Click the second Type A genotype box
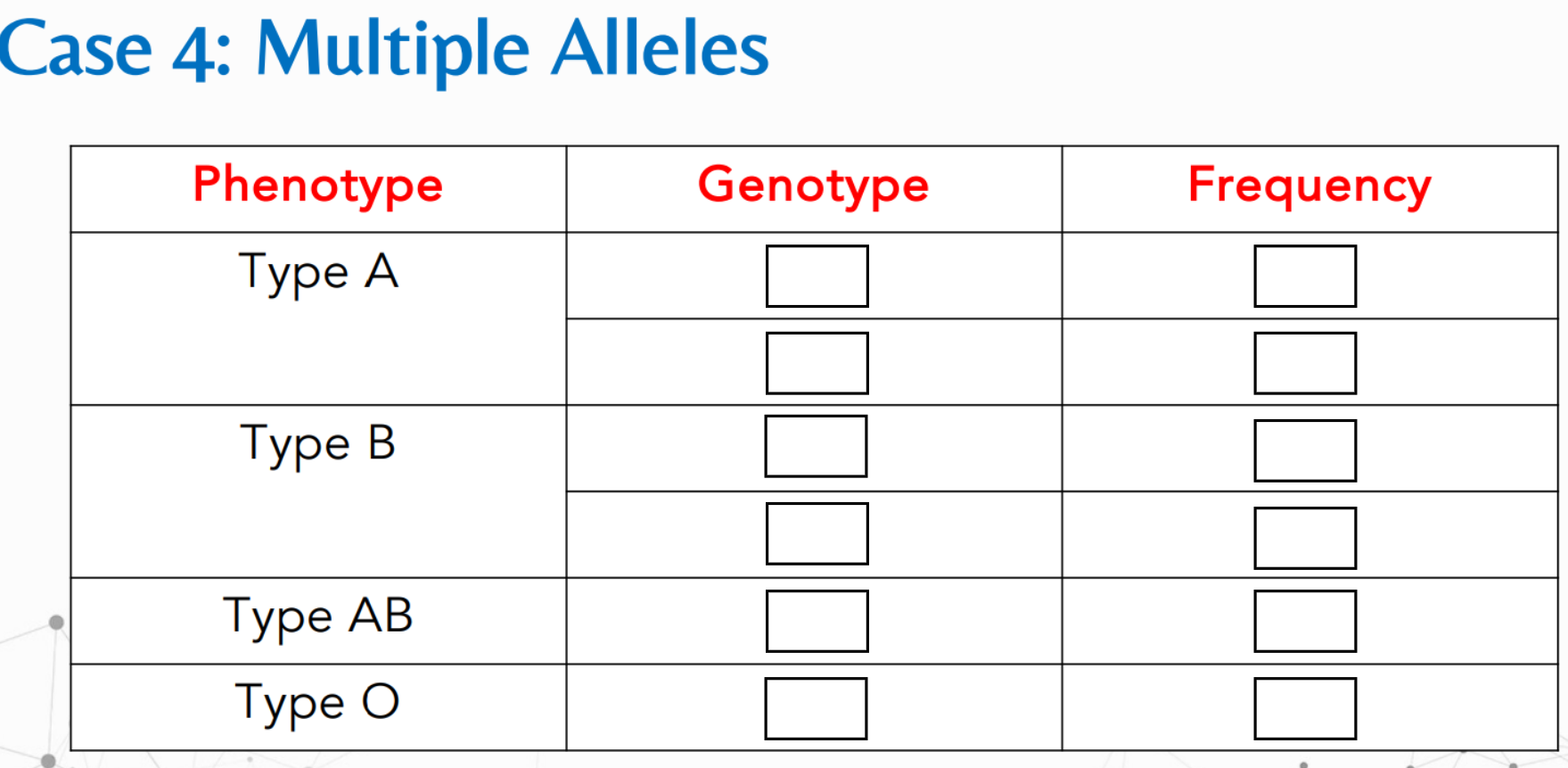1568x768 pixels. pyautogui.click(x=817, y=363)
